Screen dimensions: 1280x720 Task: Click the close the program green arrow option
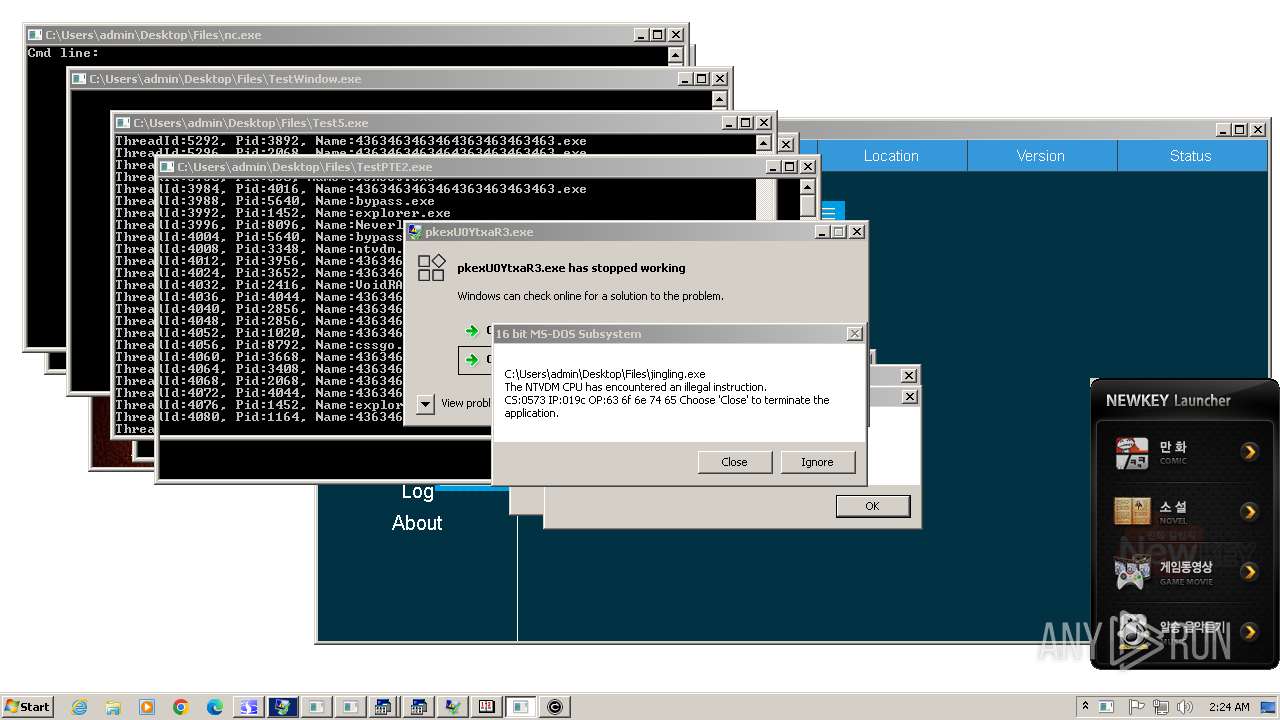tap(472, 359)
